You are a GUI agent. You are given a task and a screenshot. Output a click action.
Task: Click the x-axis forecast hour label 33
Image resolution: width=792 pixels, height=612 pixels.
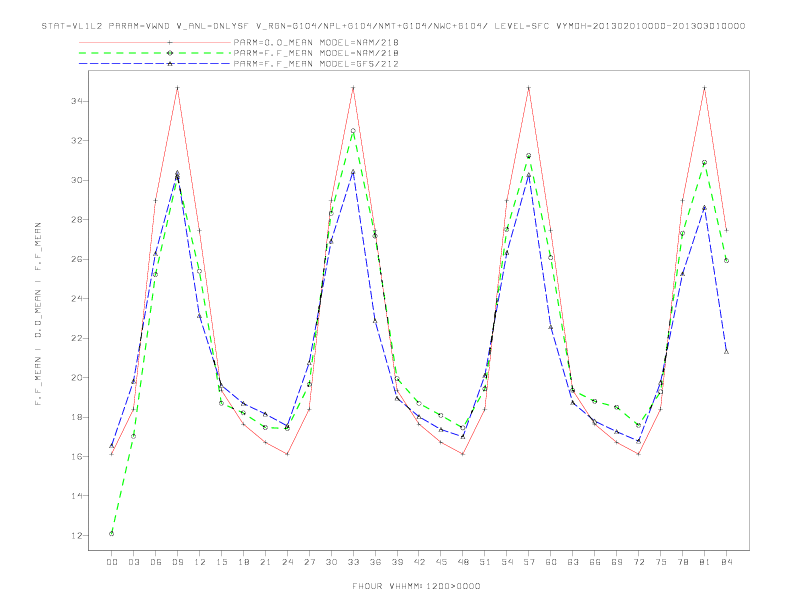click(x=353, y=562)
